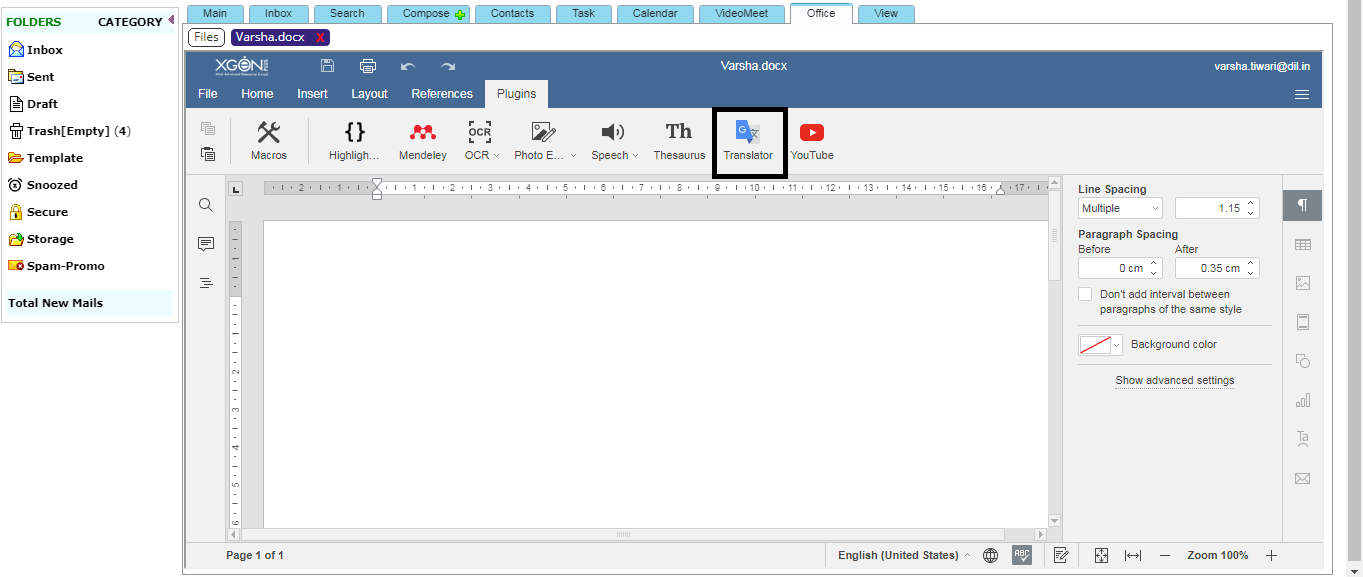
Task: Open Image settings in right sidebar
Action: coord(1303,283)
